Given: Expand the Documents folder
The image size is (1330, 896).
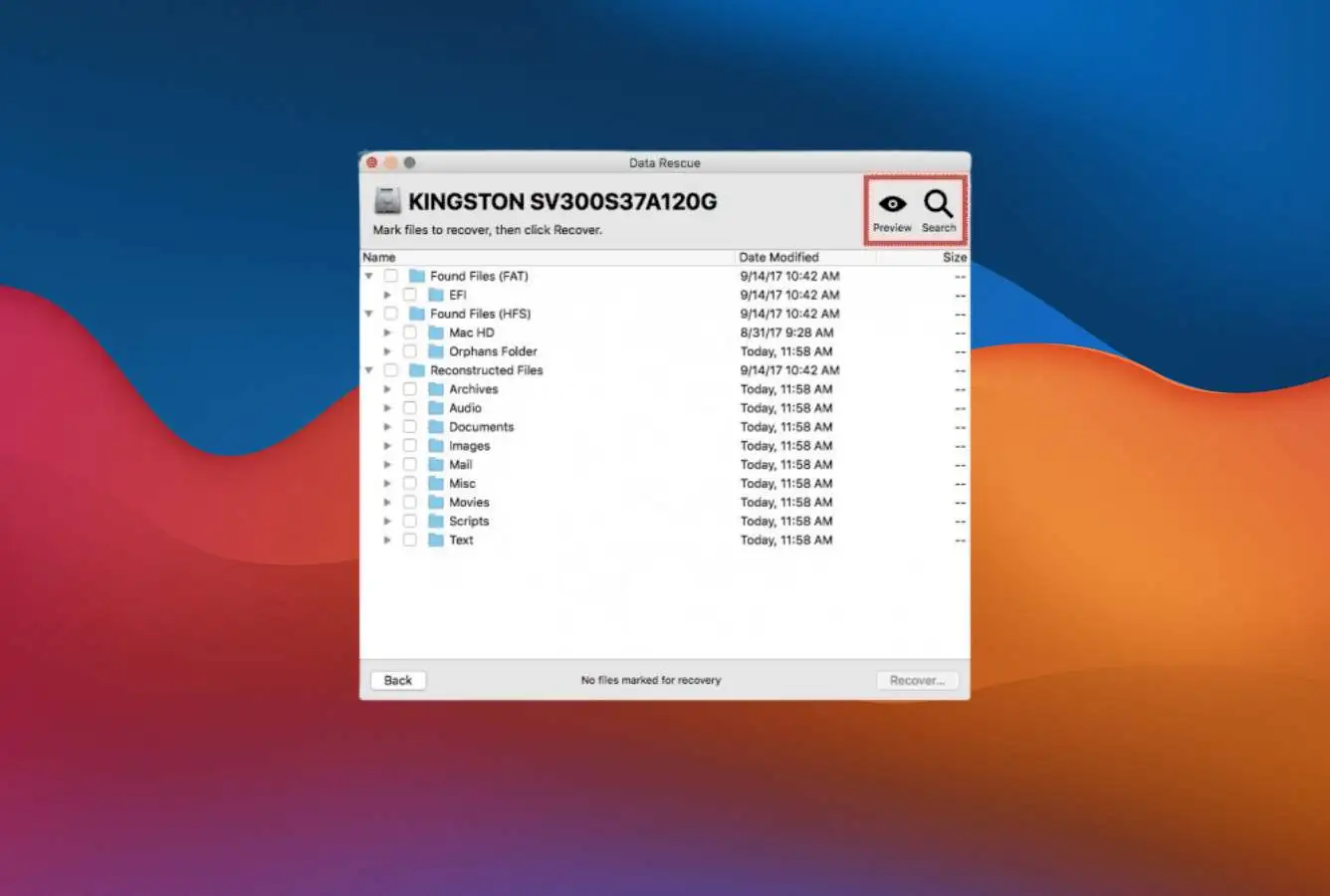Looking at the screenshot, I should [x=388, y=427].
